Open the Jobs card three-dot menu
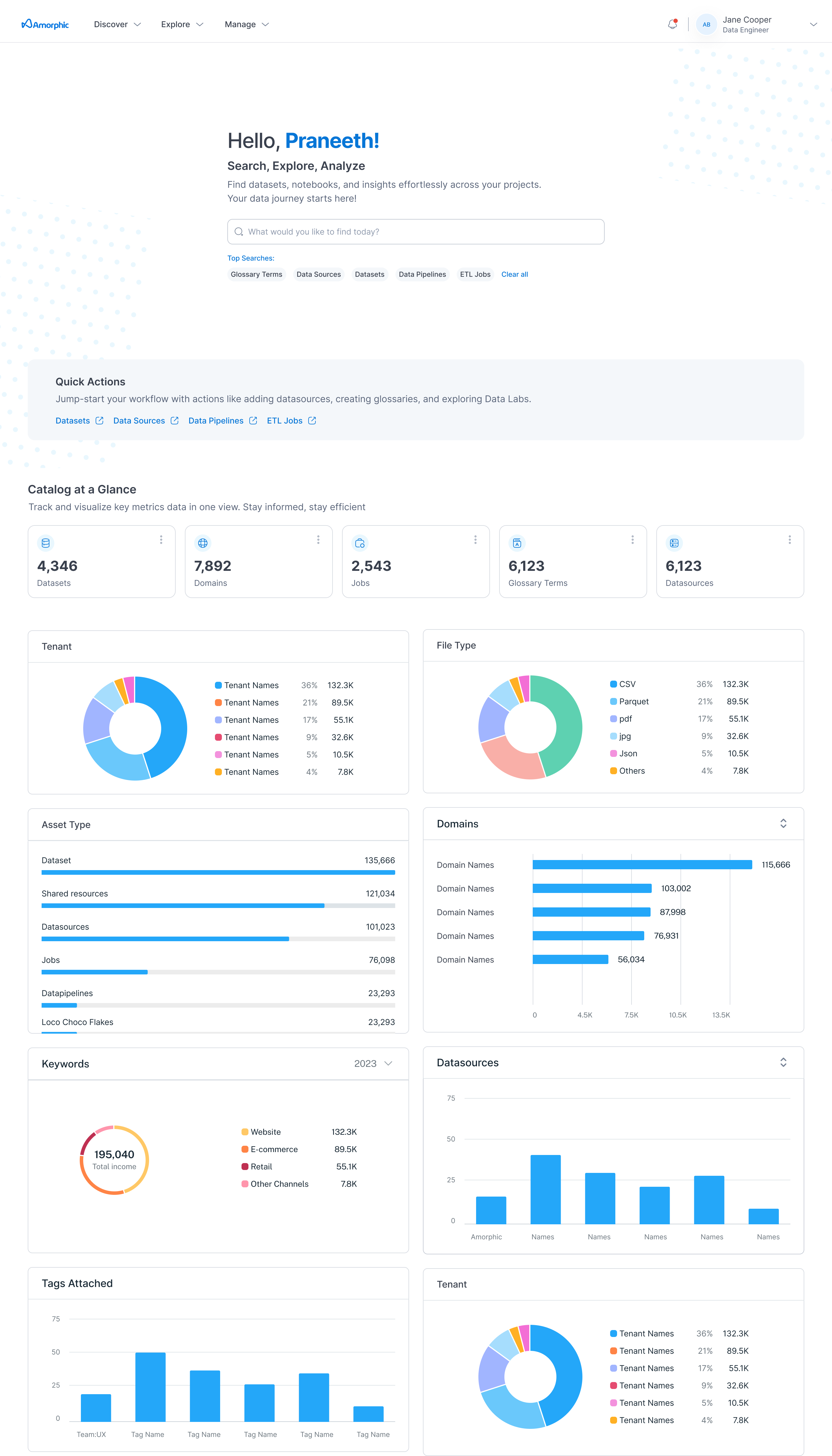 pos(475,539)
